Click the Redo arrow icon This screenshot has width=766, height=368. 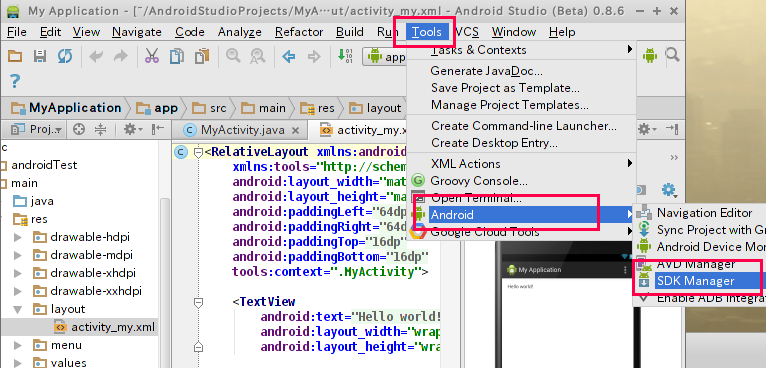click(x=120, y=57)
